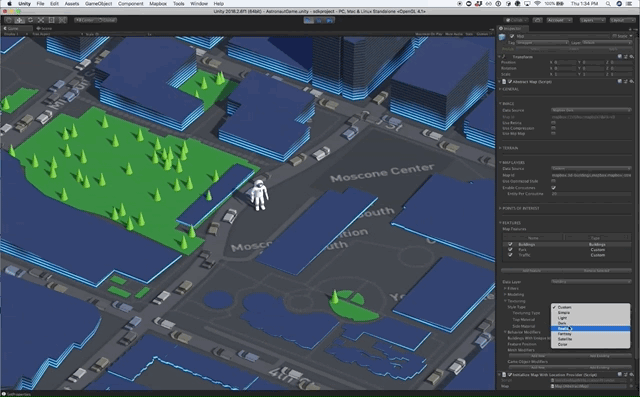Select the Hand tool in toolbar
Viewport: 640px width, 397px height.
coord(9,20)
